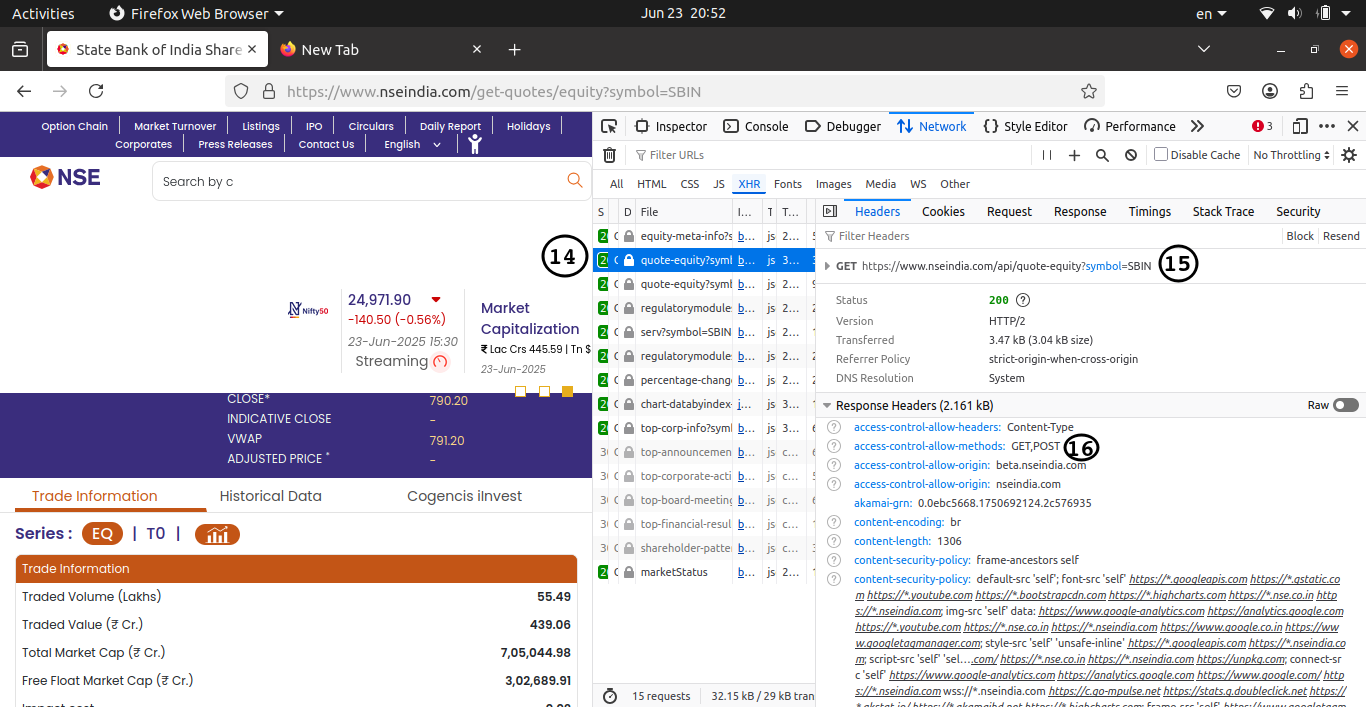Click the NSE logo
The image size is (1366, 707).
coord(65,177)
